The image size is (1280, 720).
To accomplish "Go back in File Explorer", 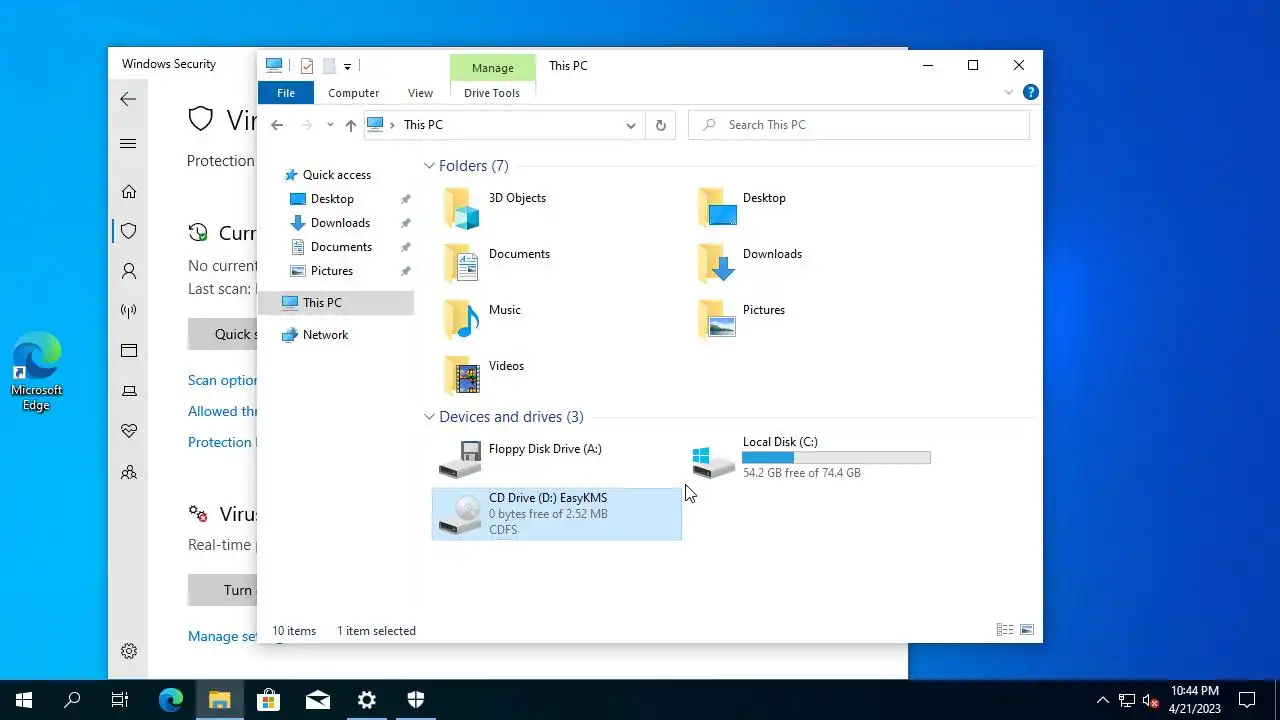I will [277, 125].
